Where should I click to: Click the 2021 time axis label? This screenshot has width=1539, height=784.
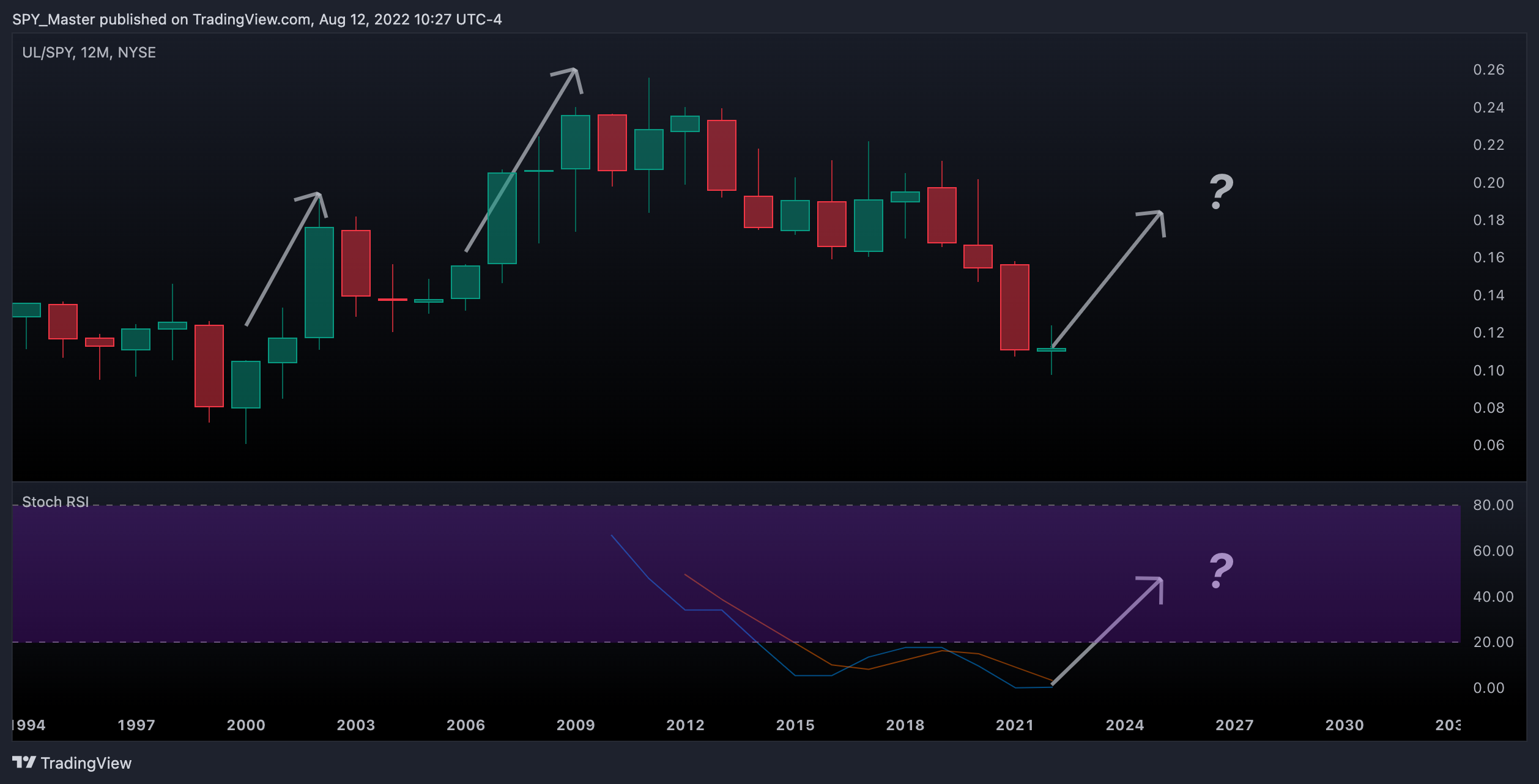[1015, 725]
